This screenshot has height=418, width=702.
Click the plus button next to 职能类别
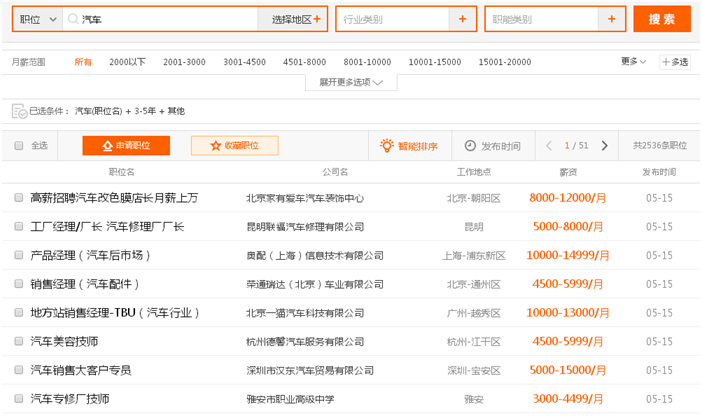point(612,19)
